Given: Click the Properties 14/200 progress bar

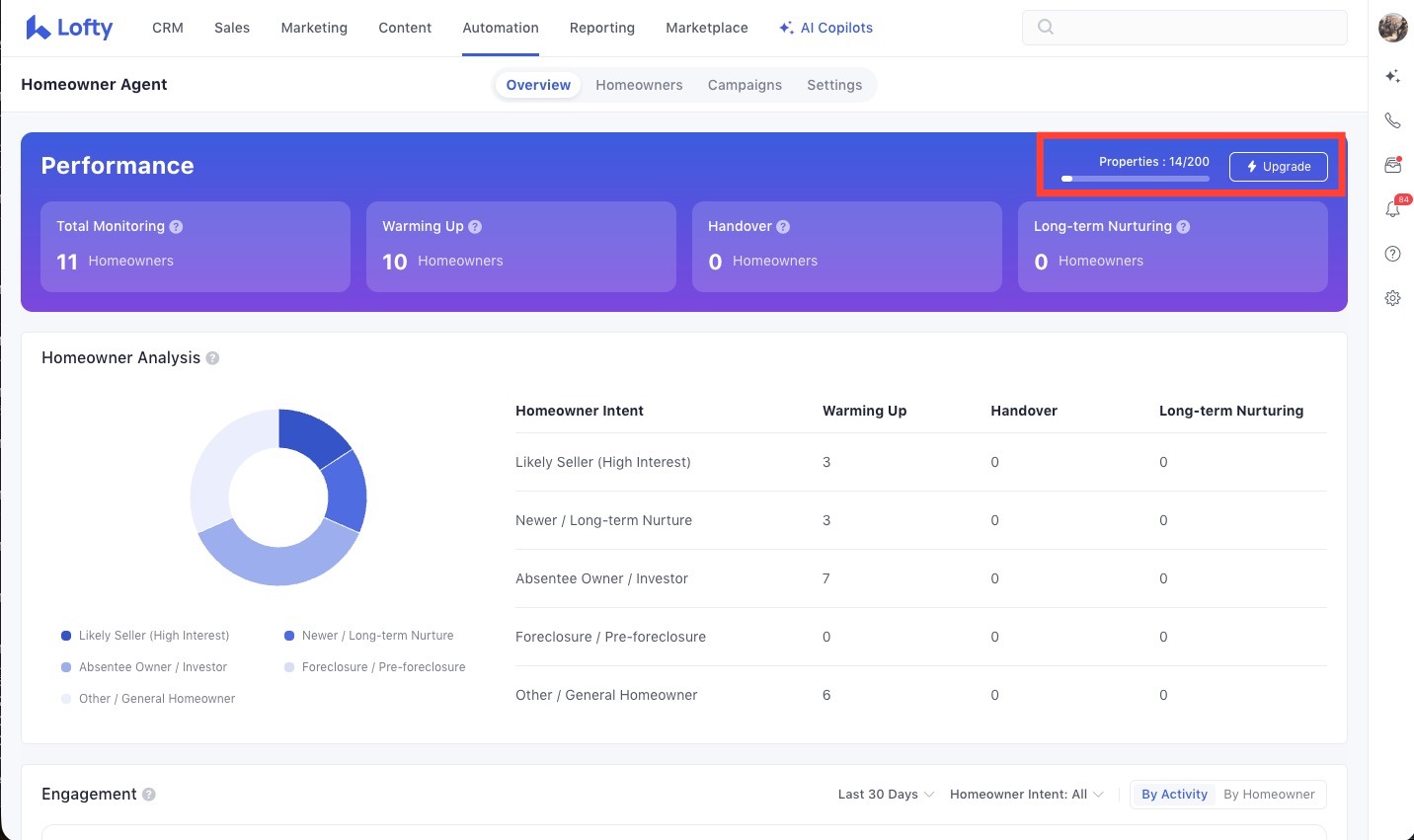Looking at the screenshot, I should tap(1135, 179).
